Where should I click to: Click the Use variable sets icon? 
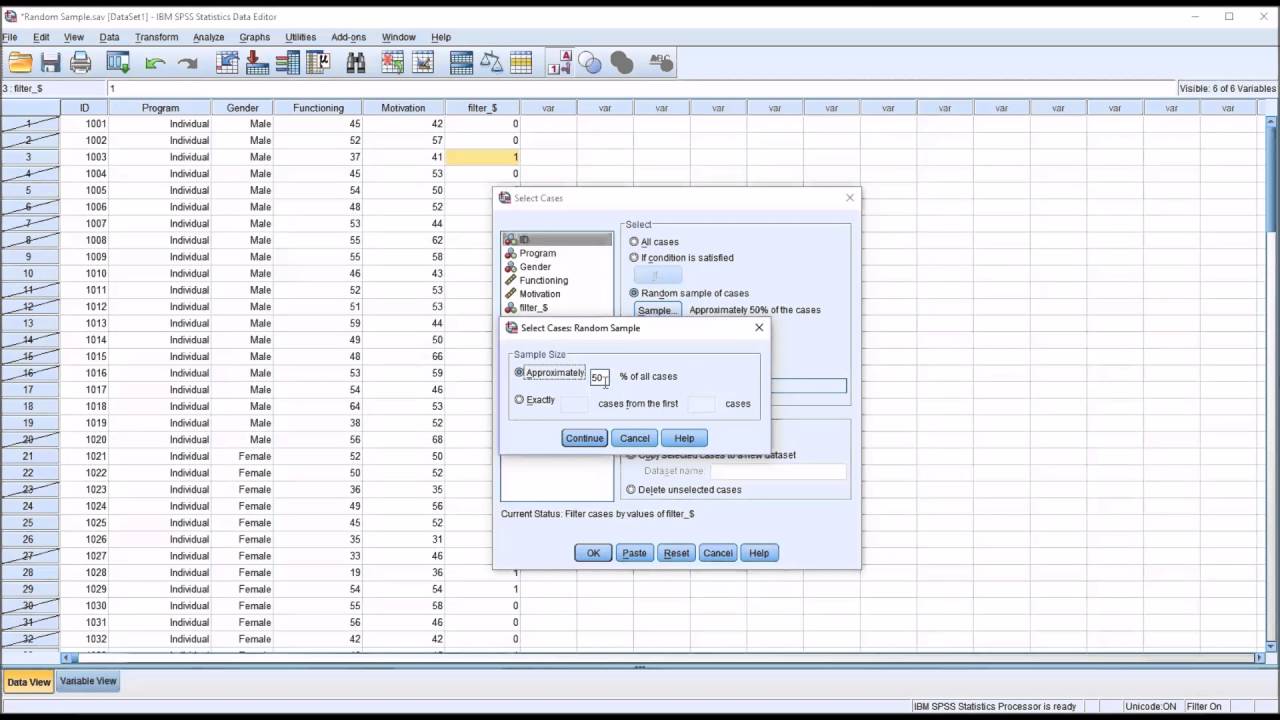pos(590,63)
